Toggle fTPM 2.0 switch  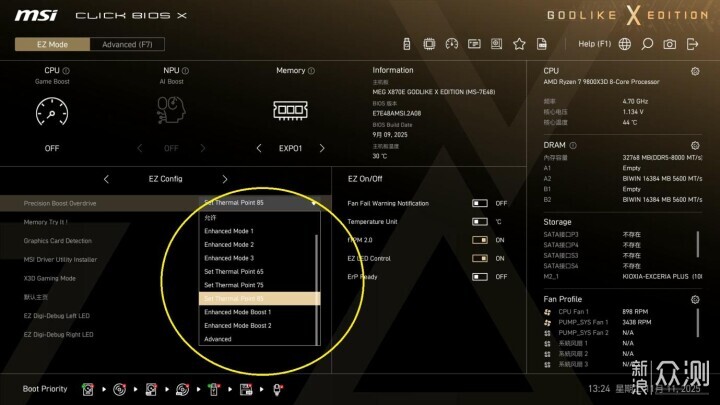coord(480,240)
